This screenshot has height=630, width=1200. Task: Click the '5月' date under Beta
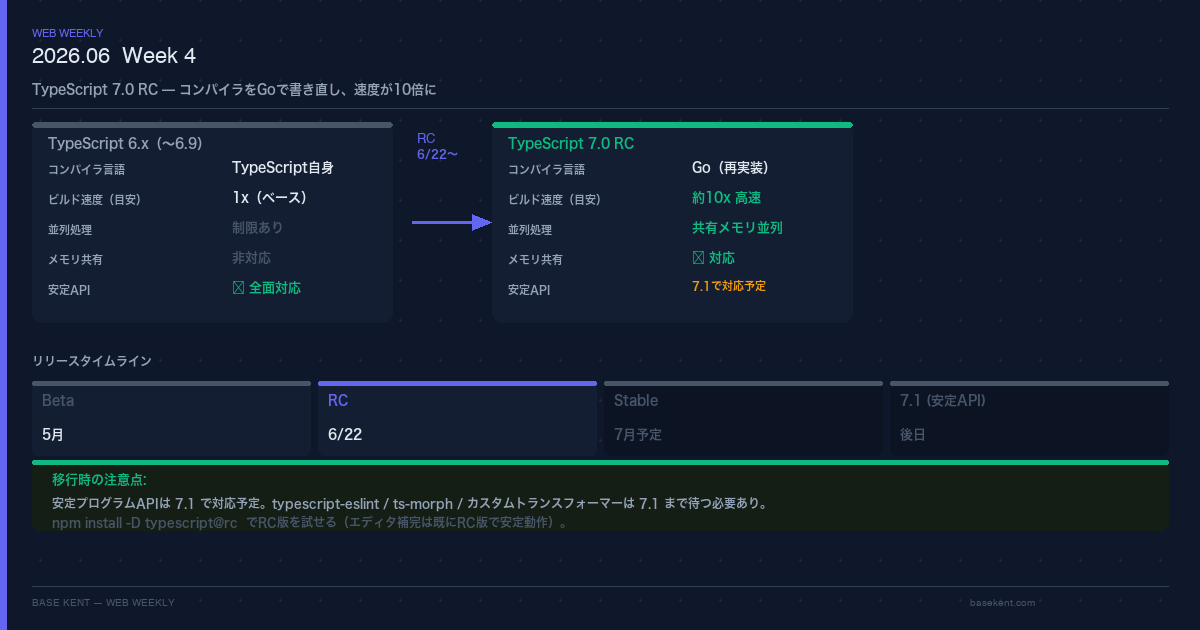(53, 435)
